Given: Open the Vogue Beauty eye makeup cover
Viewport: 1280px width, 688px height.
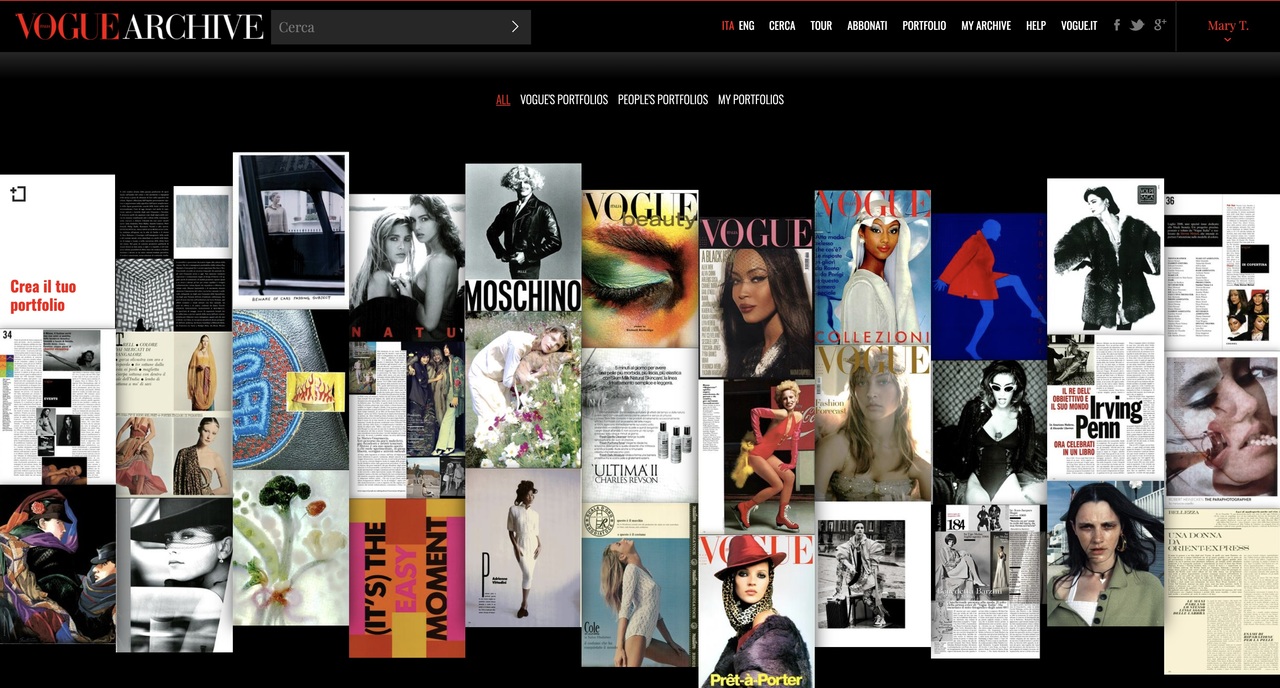Looking at the screenshot, I should click(x=640, y=268).
